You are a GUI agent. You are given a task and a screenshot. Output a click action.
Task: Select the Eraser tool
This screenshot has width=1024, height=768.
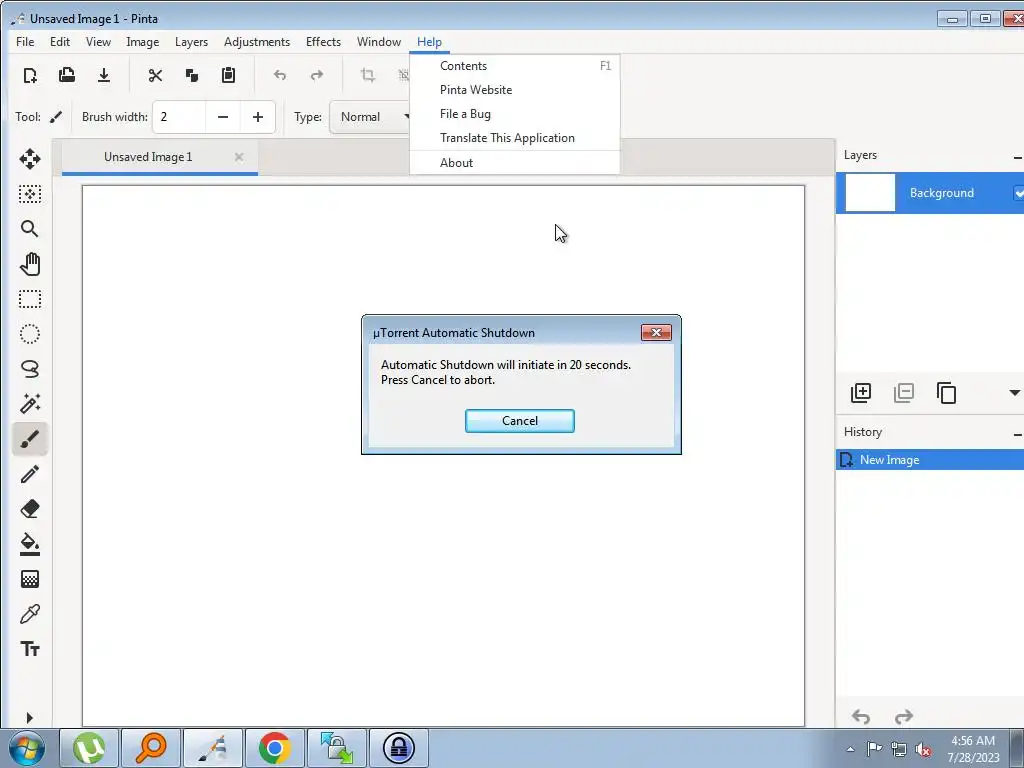[x=29, y=509]
